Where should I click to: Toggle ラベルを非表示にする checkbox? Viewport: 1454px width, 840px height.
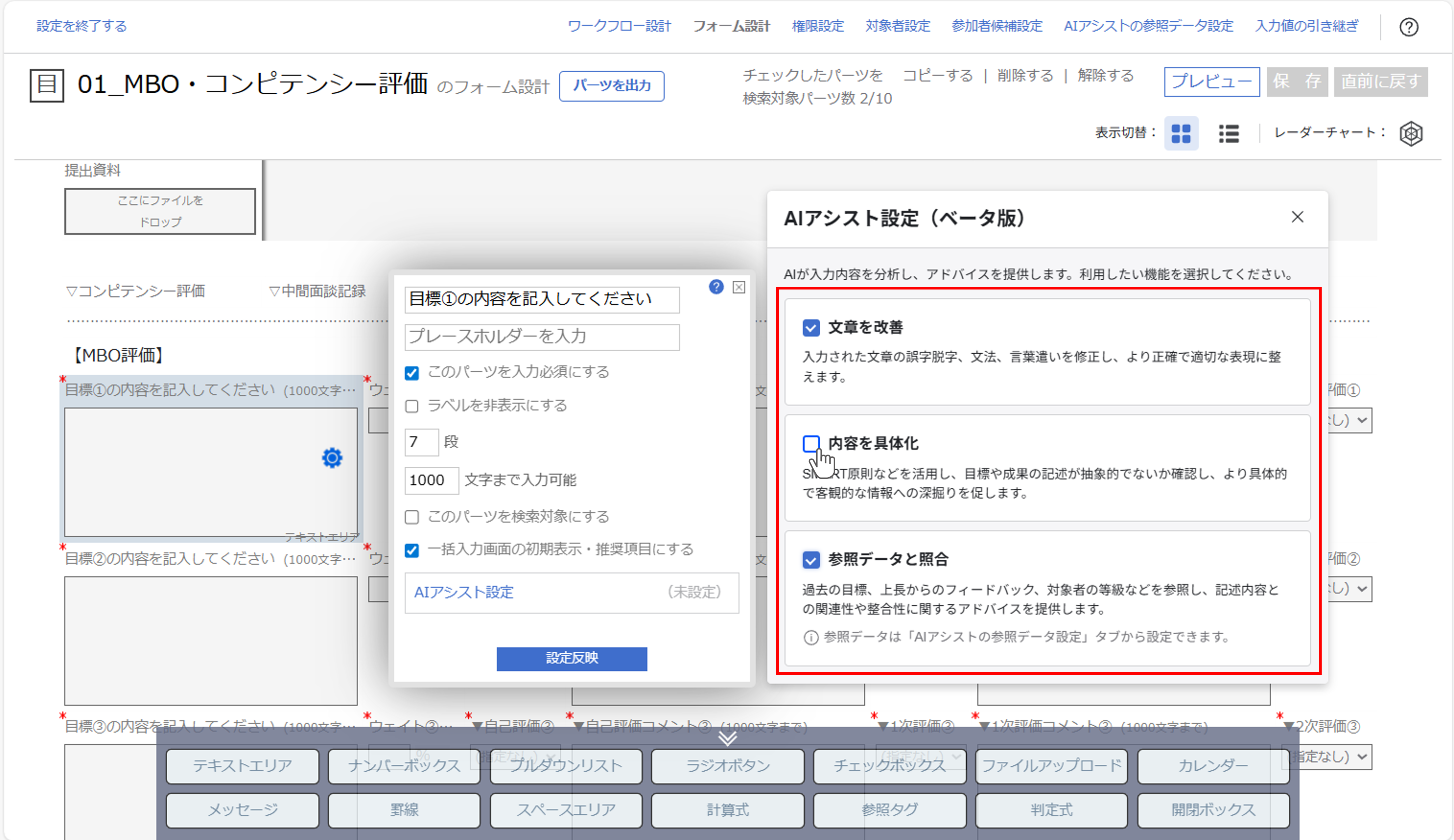click(x=412, y=406)
